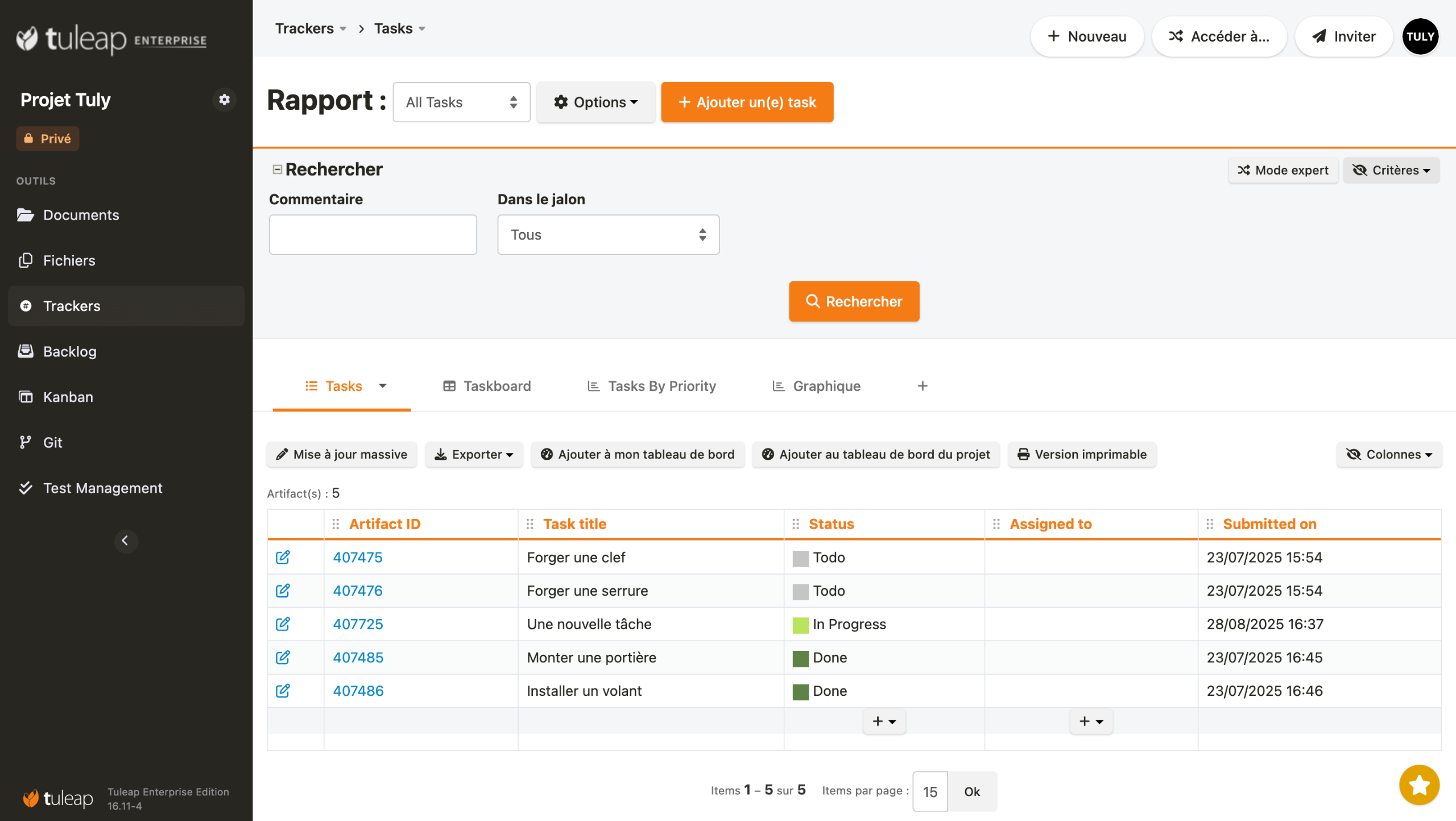The width and height of the screenshot is (1456, 821).
Task: Open Kanban from the sidebar
Action: click(68, 397)
